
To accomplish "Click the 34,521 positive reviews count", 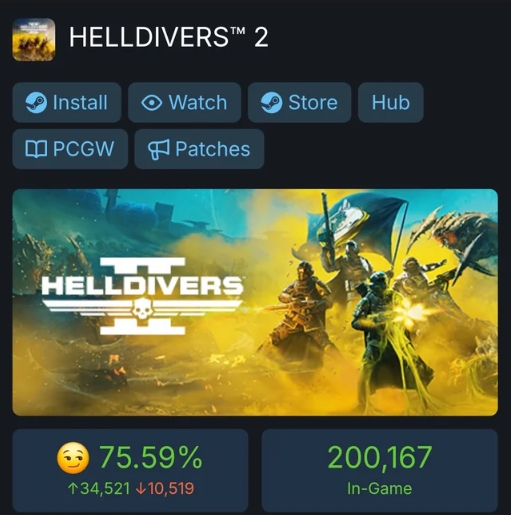I will pyautogui.click(x=99, y=489).
